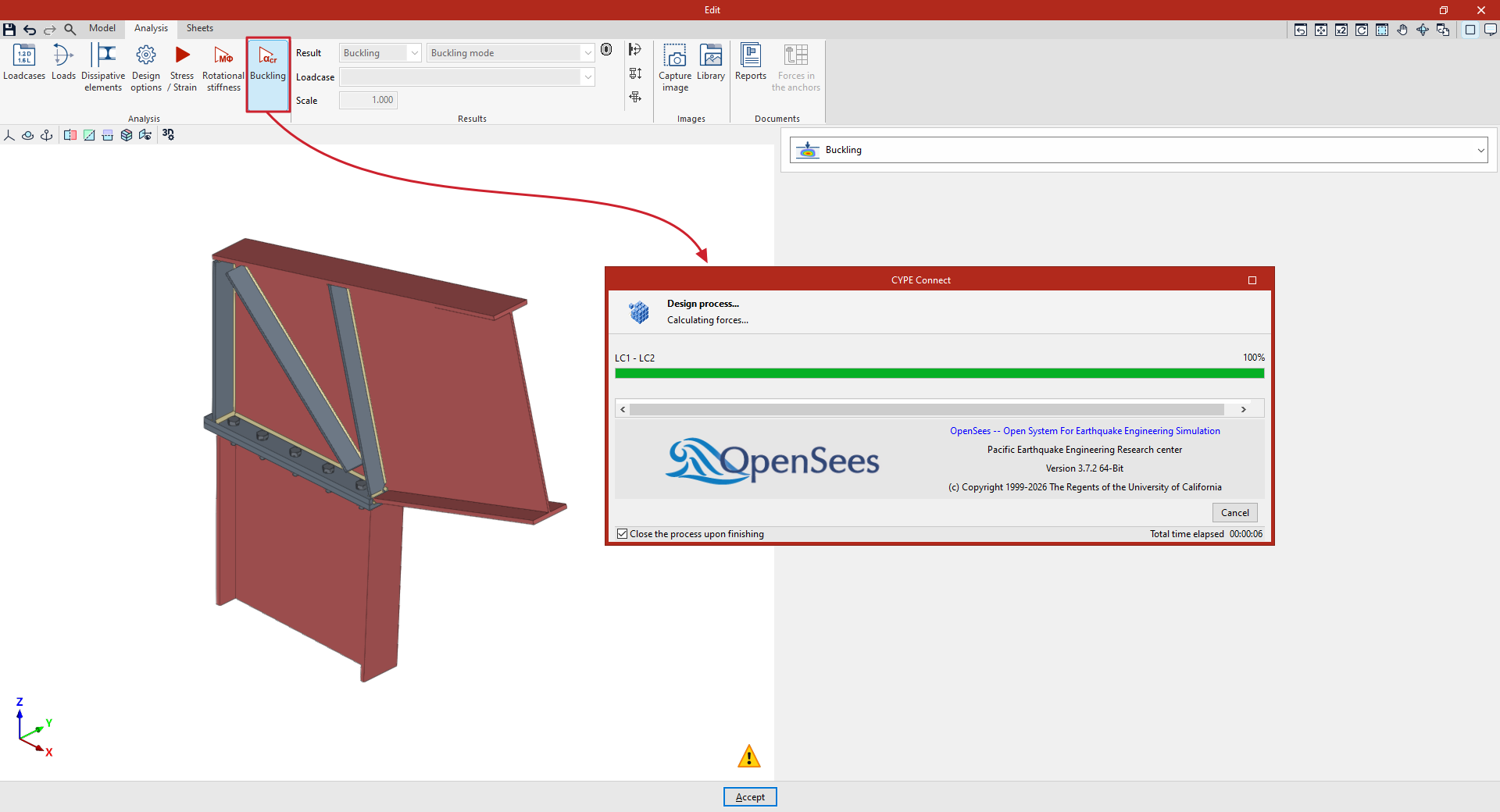
Task: Click the previous view window icon
Action: coord(1301,30)
